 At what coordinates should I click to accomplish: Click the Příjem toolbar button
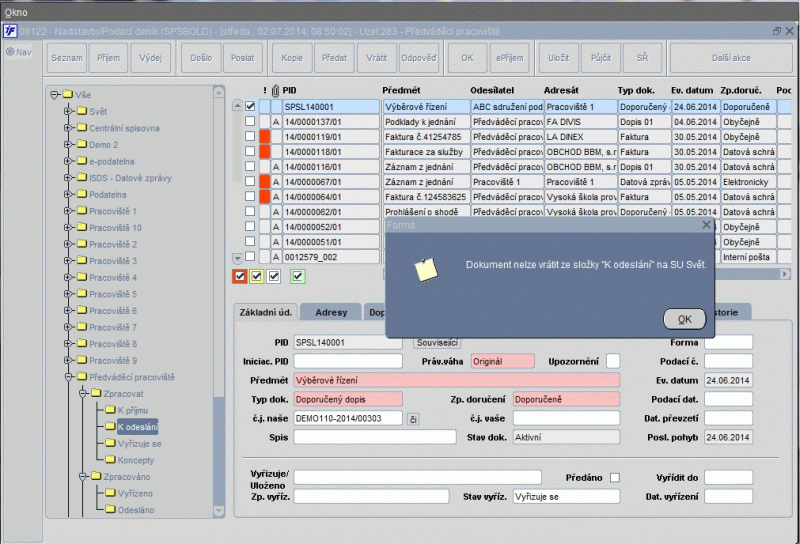109,58
